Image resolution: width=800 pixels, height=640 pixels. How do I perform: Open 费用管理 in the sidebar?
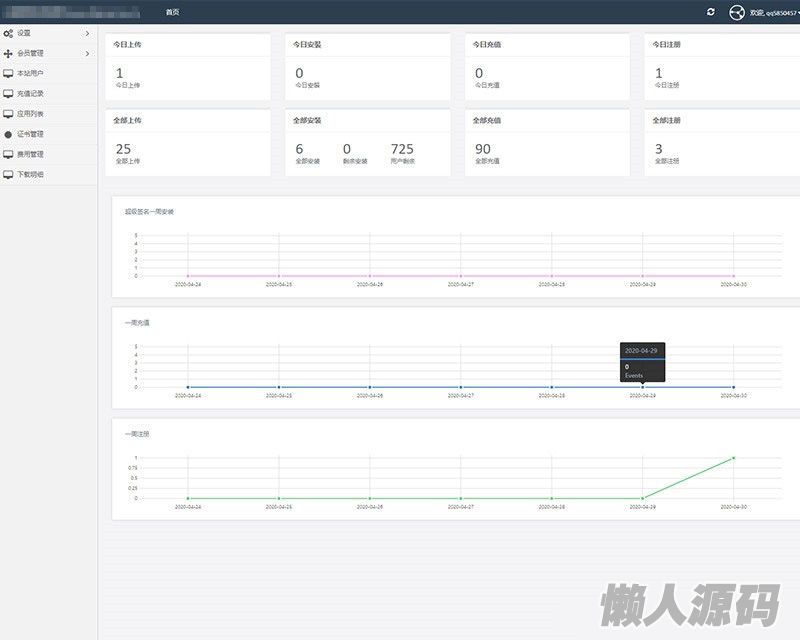30,154
